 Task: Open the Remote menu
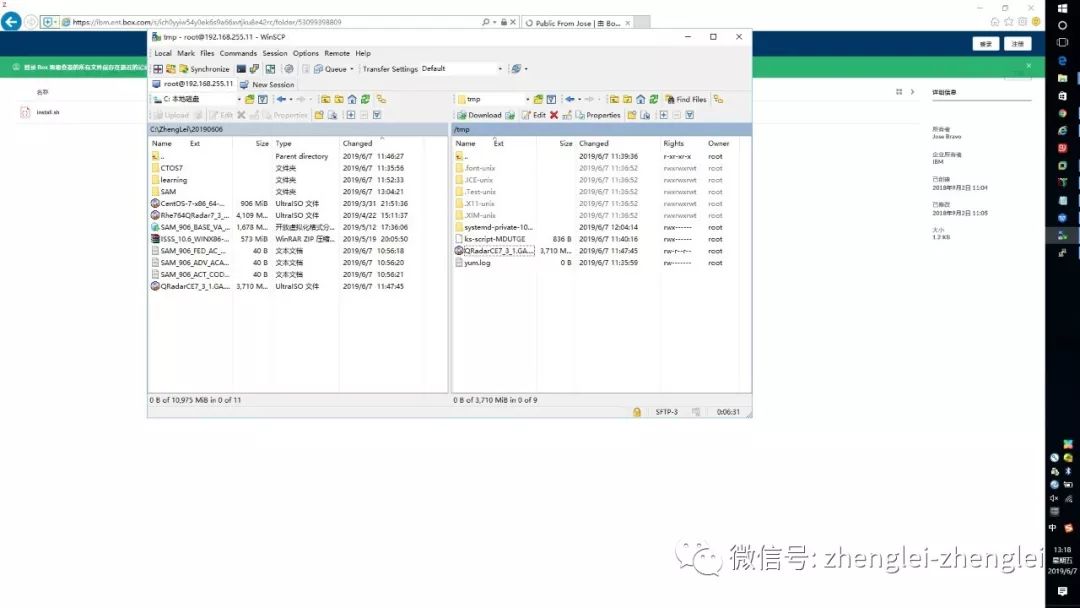tap(337, 53)
